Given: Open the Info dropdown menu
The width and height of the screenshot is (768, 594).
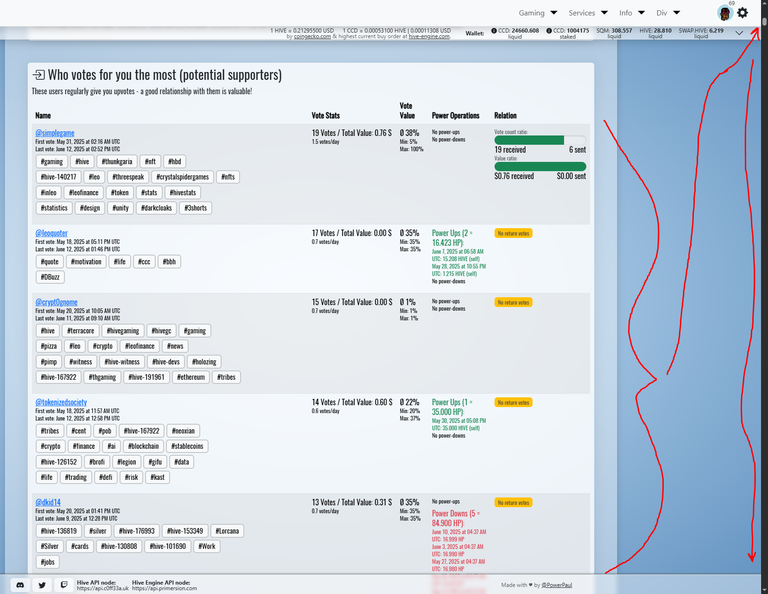Looking at the screenshot, I should pos(631,13).
